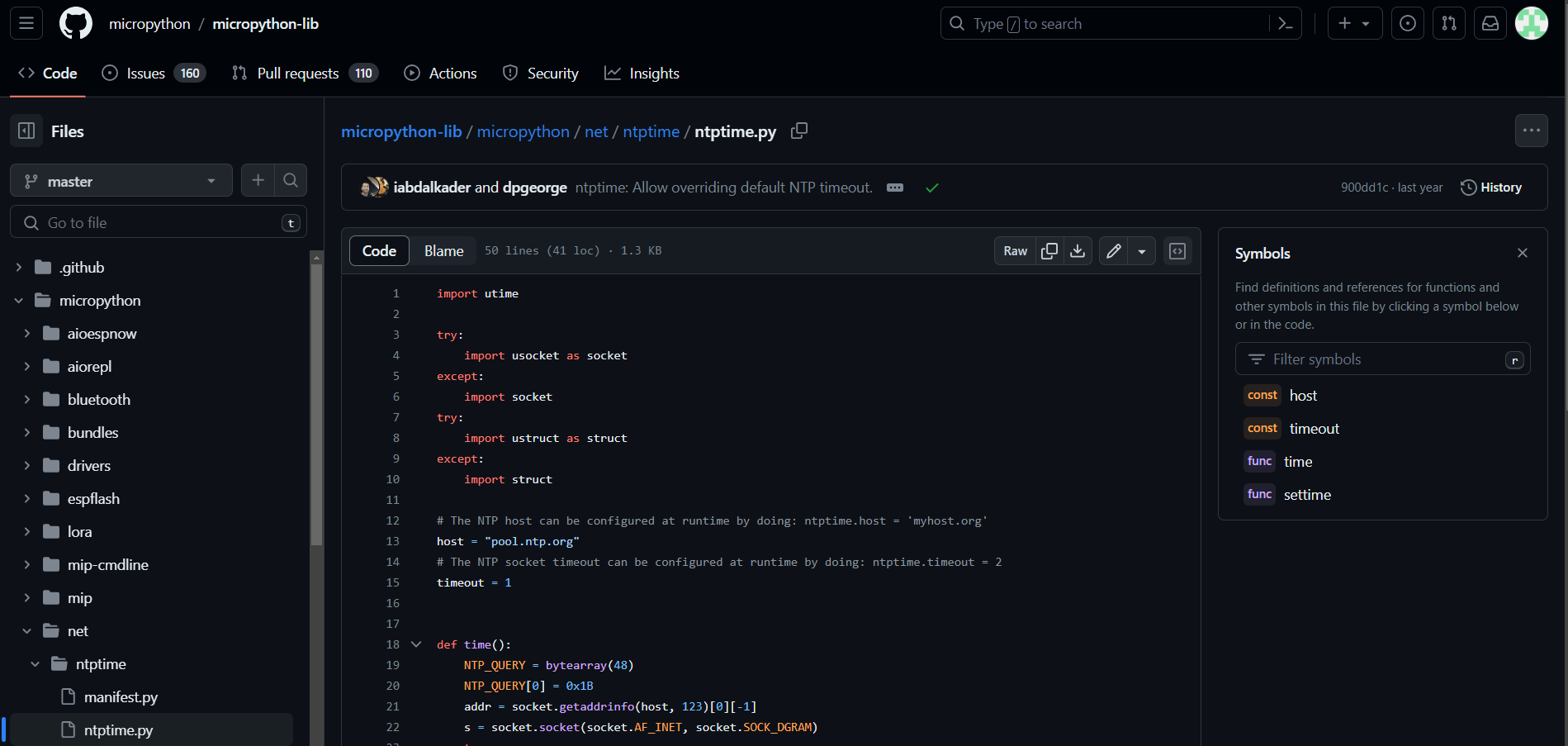Screen dimensions: 1568x746
Task: Open the ntptime breadcrumb link
Action: [x=651, y=131]
